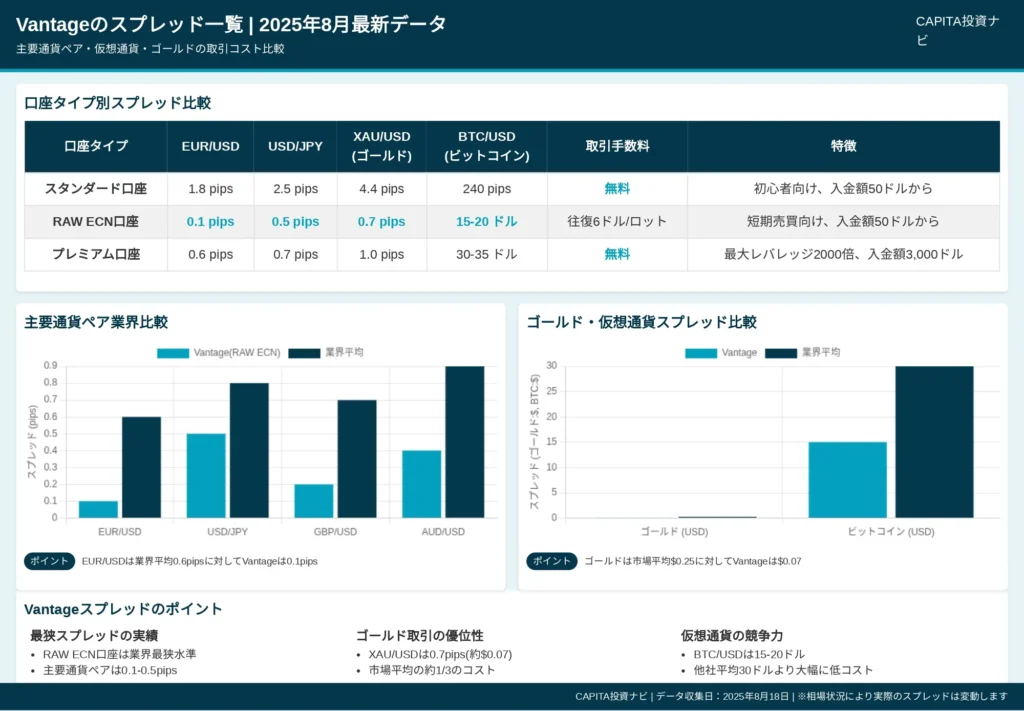
Task: Click the industry average bar for USD/JPY
Action: (249, 450)
